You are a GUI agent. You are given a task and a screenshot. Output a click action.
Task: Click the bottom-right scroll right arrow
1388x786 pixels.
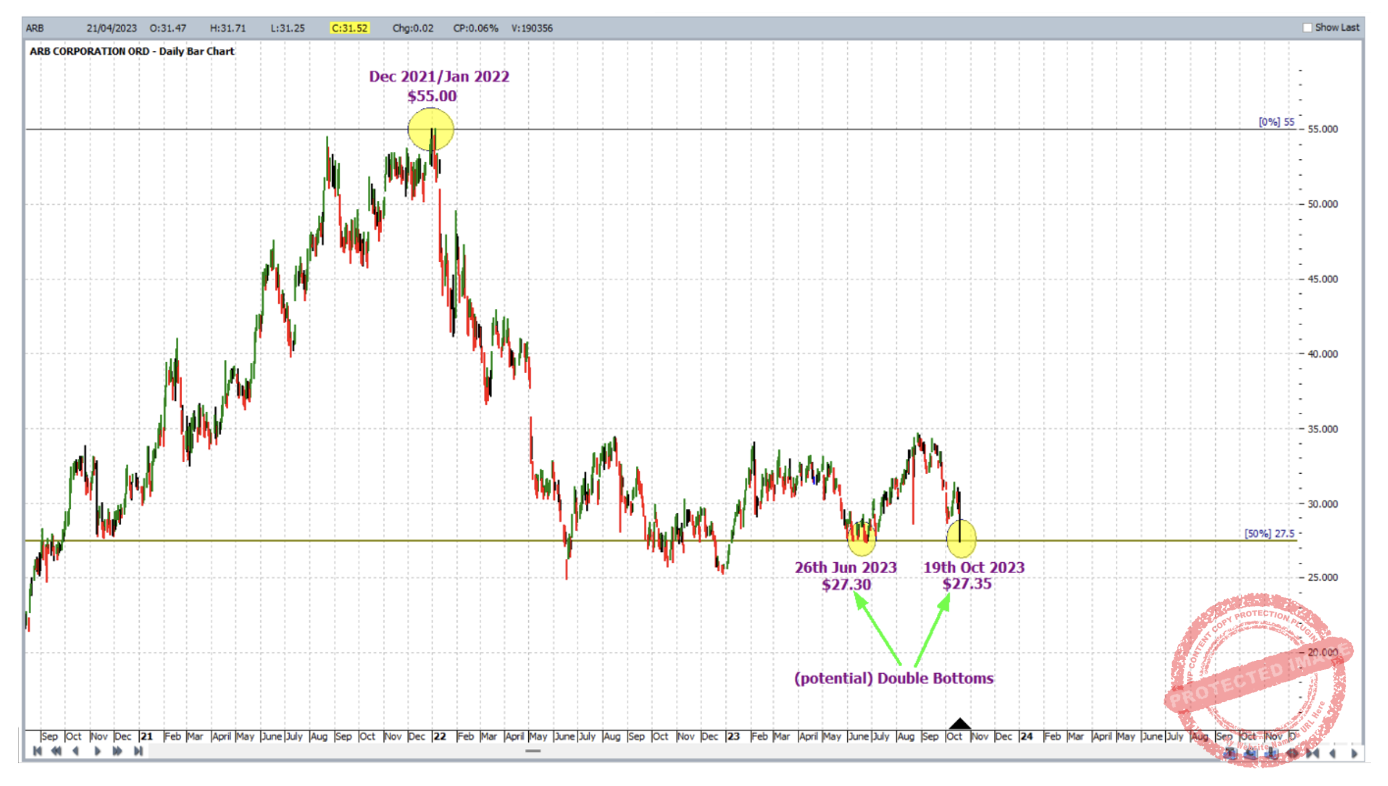point(1355,754)
